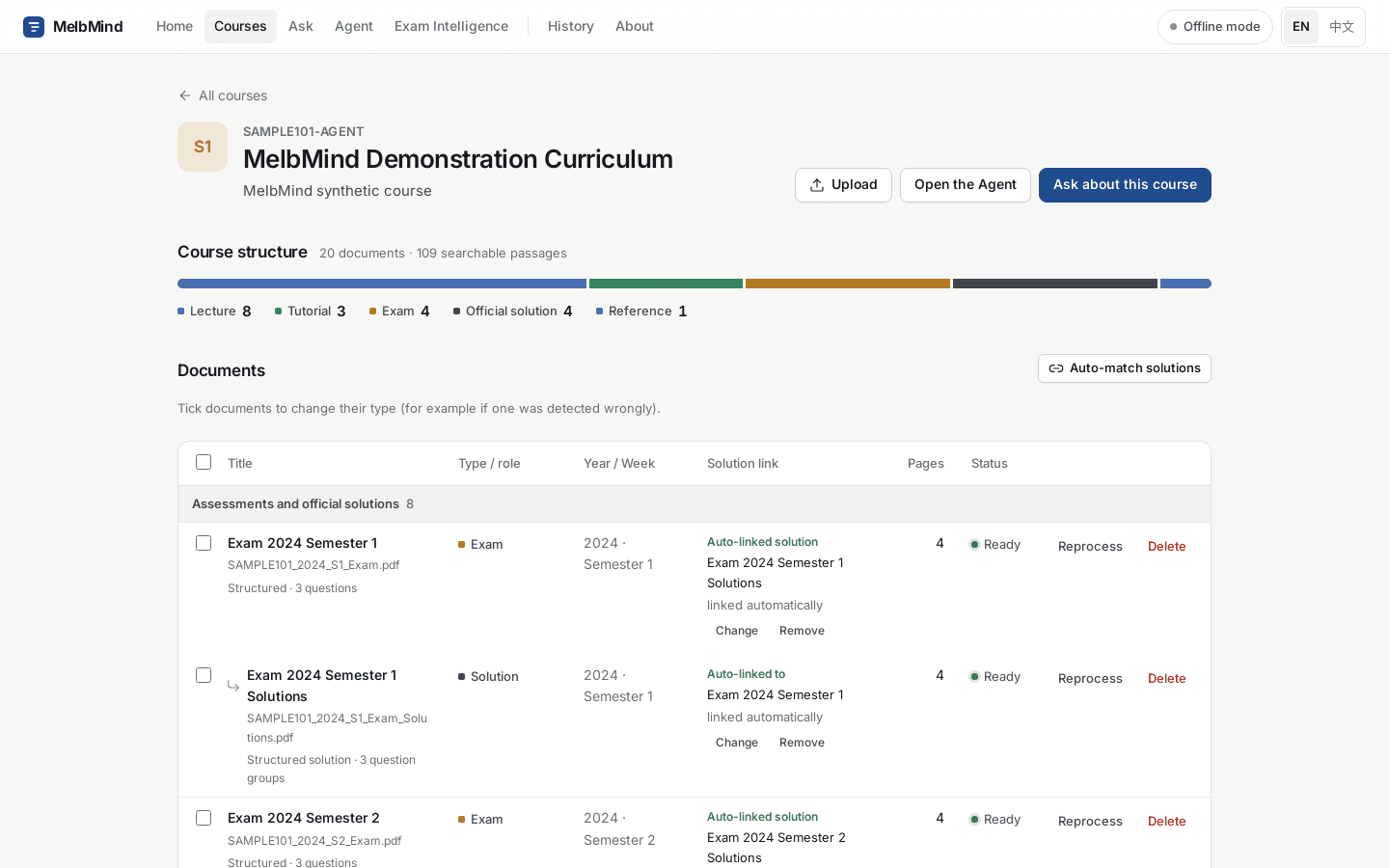Click the Ready status dot for Exam 2024 Semester 2
Viewport: 1389px width, 868px height.
pos(974,820)
